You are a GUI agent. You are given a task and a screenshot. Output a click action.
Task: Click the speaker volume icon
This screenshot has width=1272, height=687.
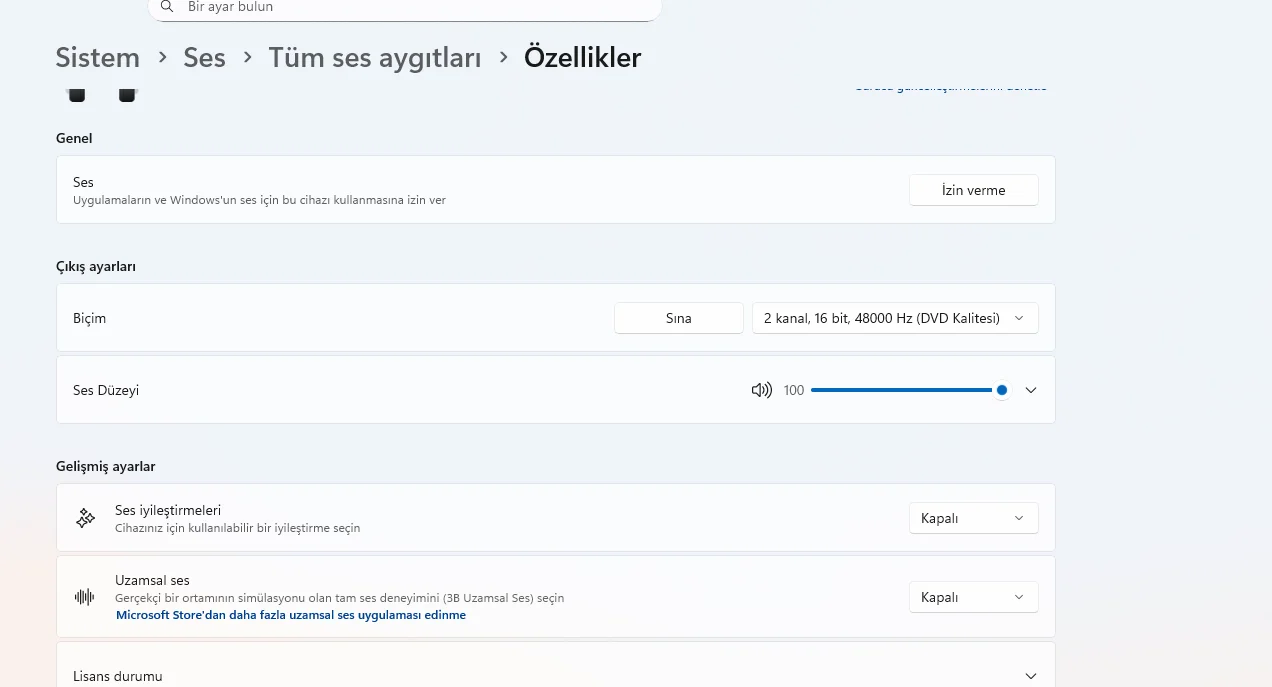pos(762,390)
